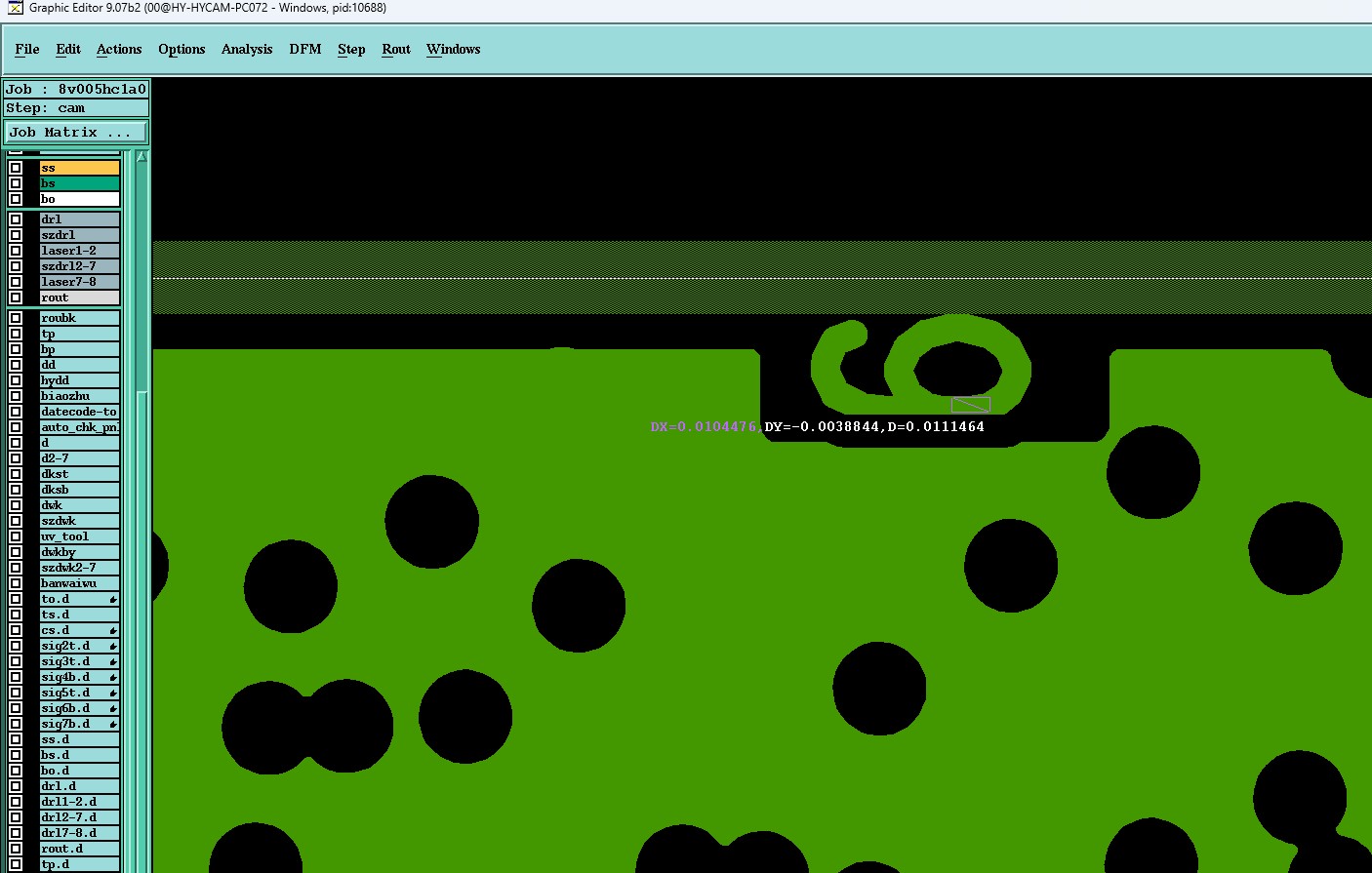
Task: Select the green bs layer swatch
Action: (x=79, y=183)
